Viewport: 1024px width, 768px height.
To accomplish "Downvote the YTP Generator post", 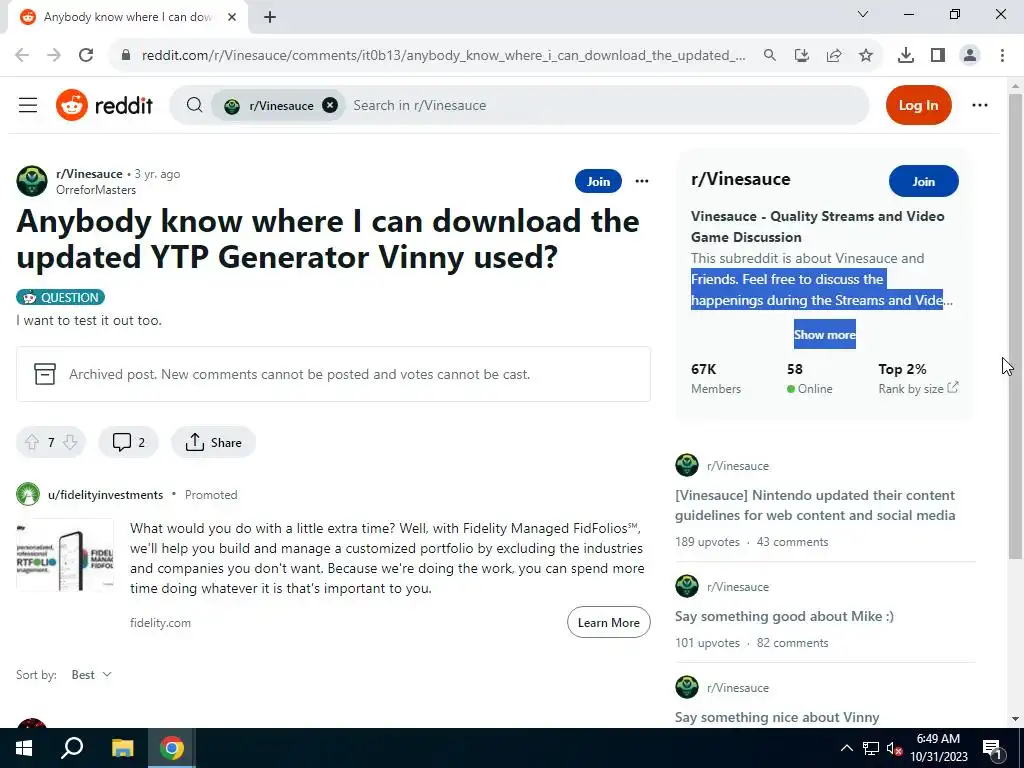I will click(70, 442).
